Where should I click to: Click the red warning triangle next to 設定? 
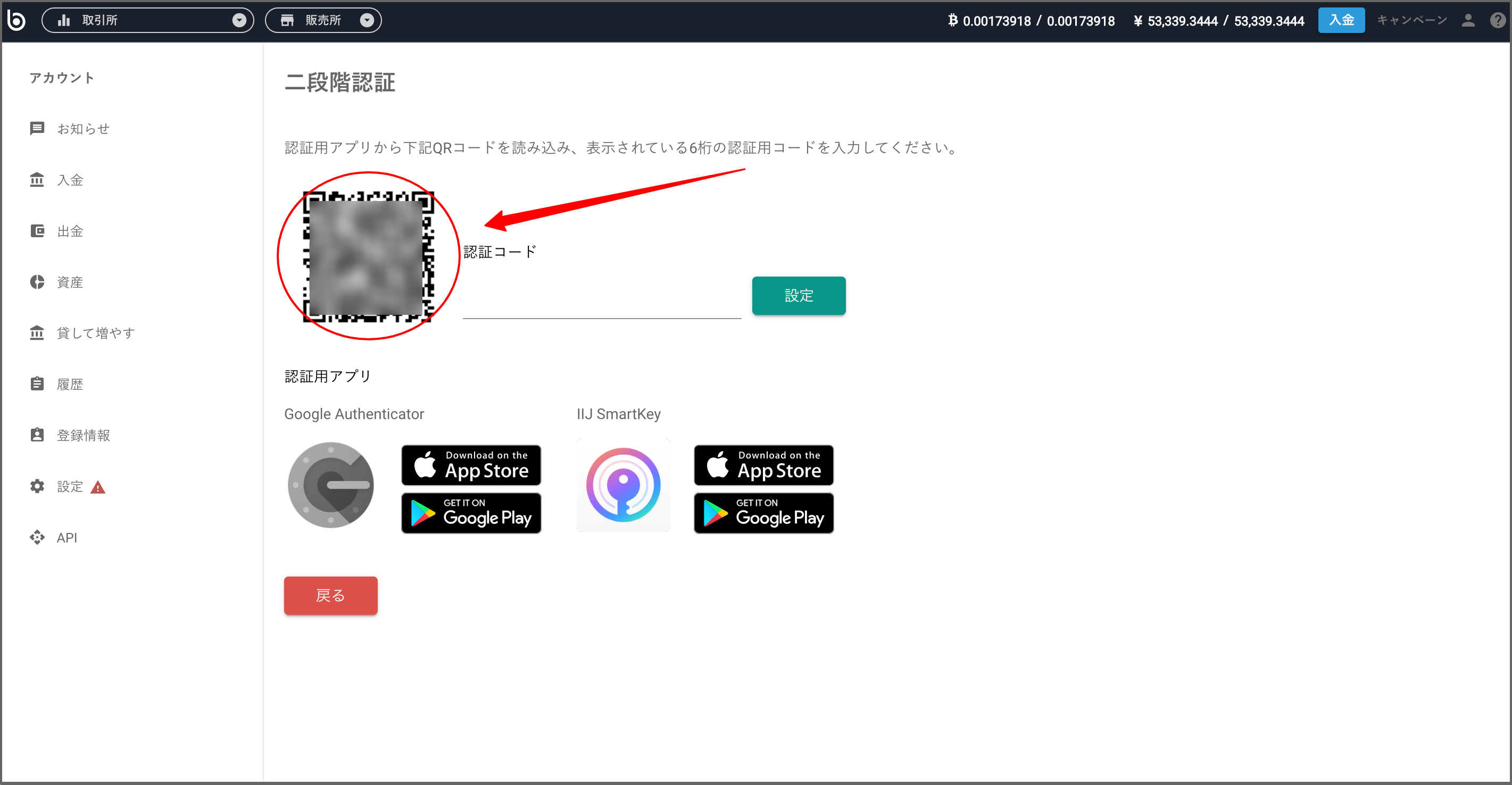pyautogui.click(x=98, y=487)
